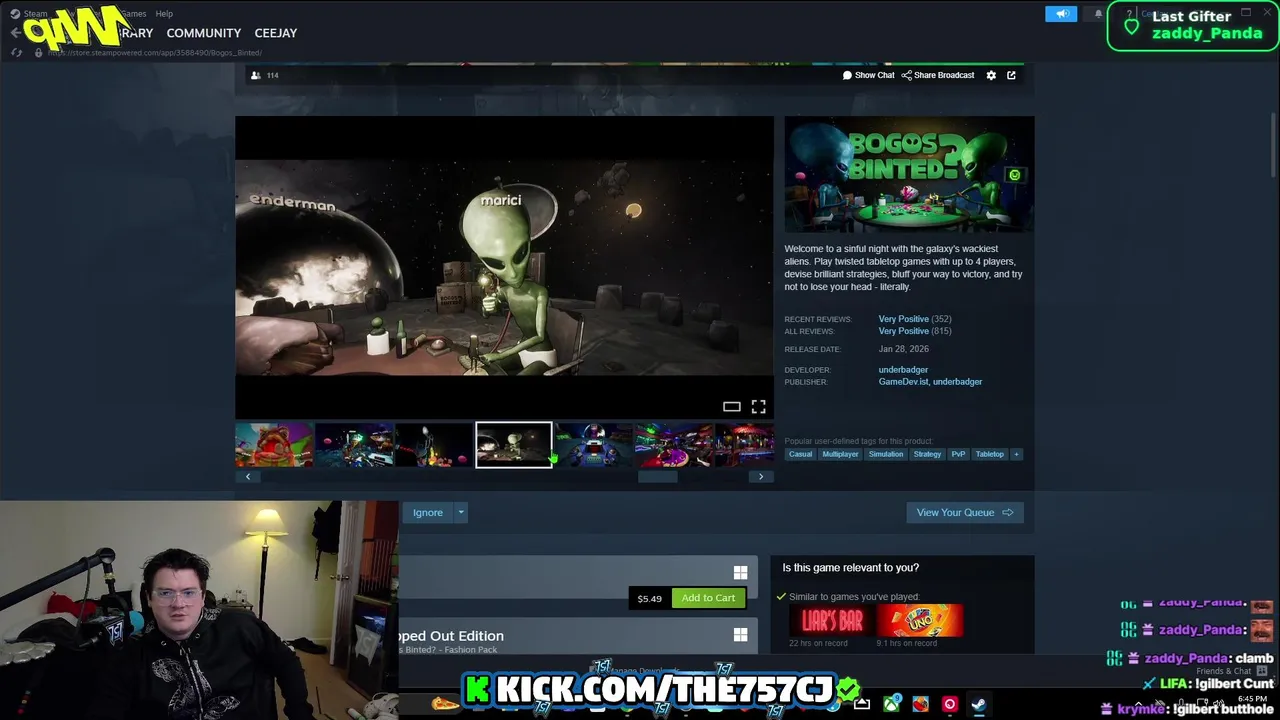Screen dimensions: 1280x720
Task: Open the CEEJAY profile tab
Action: coord(276,33)
